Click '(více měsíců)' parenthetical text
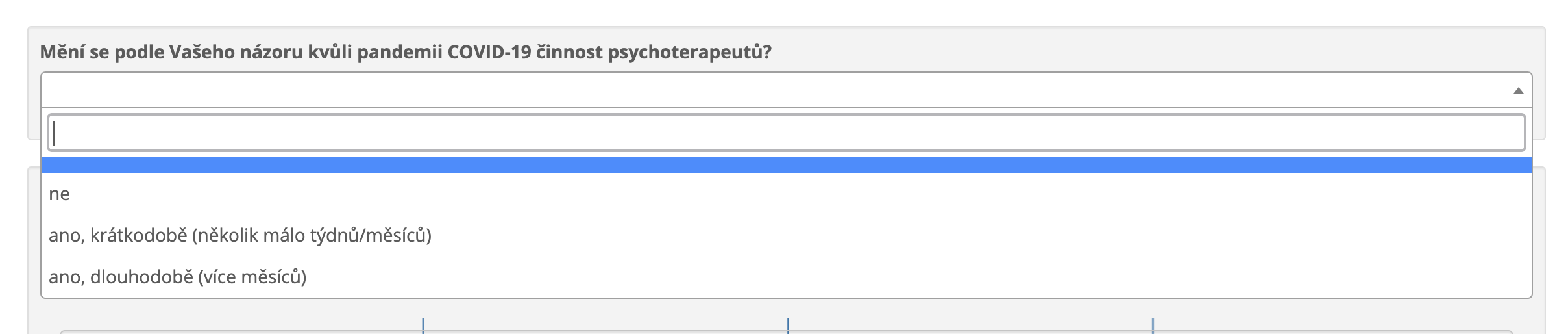This screenshot has width=1568, height=334. pos(252,277)
